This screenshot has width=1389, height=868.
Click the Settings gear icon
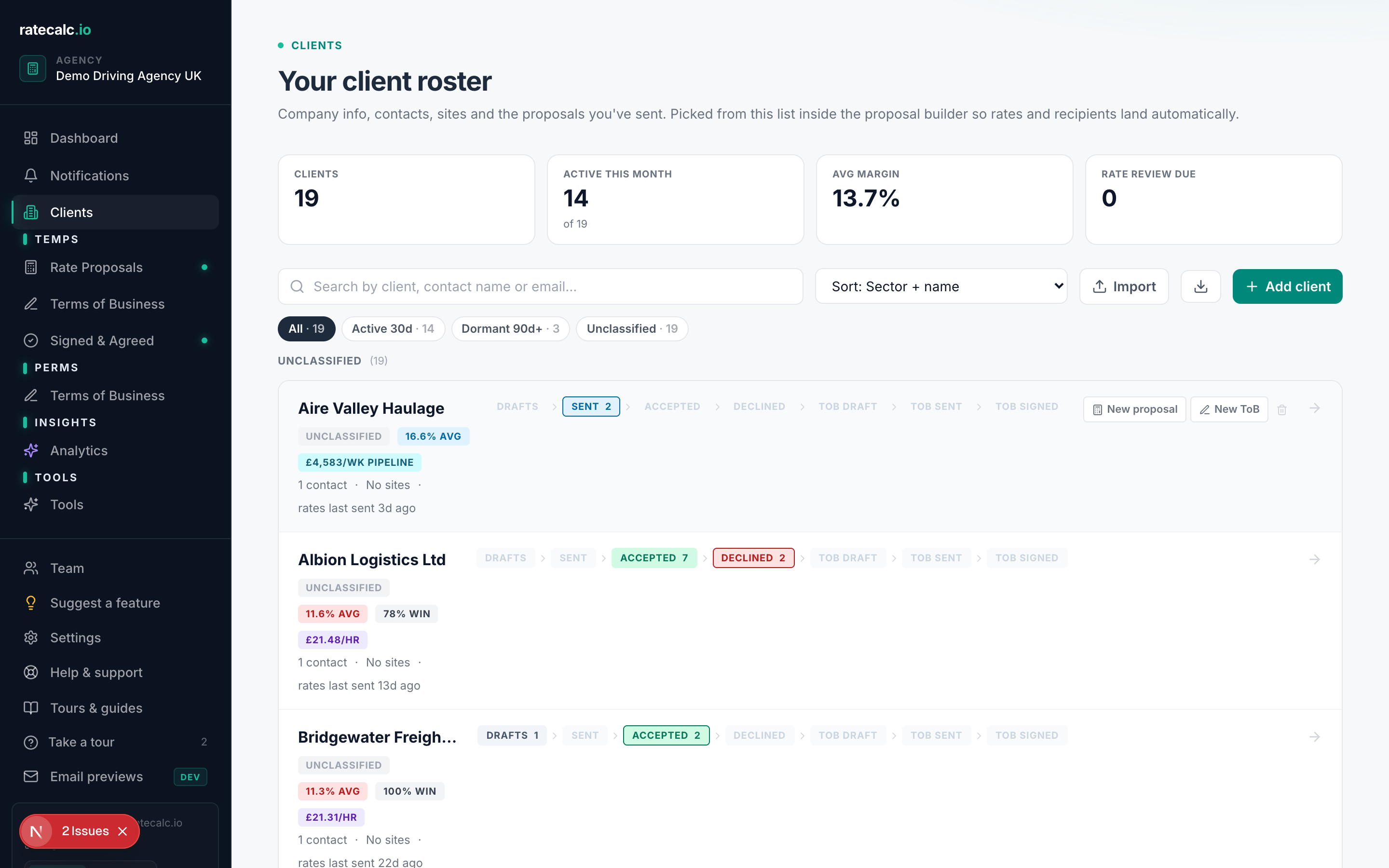31,638
